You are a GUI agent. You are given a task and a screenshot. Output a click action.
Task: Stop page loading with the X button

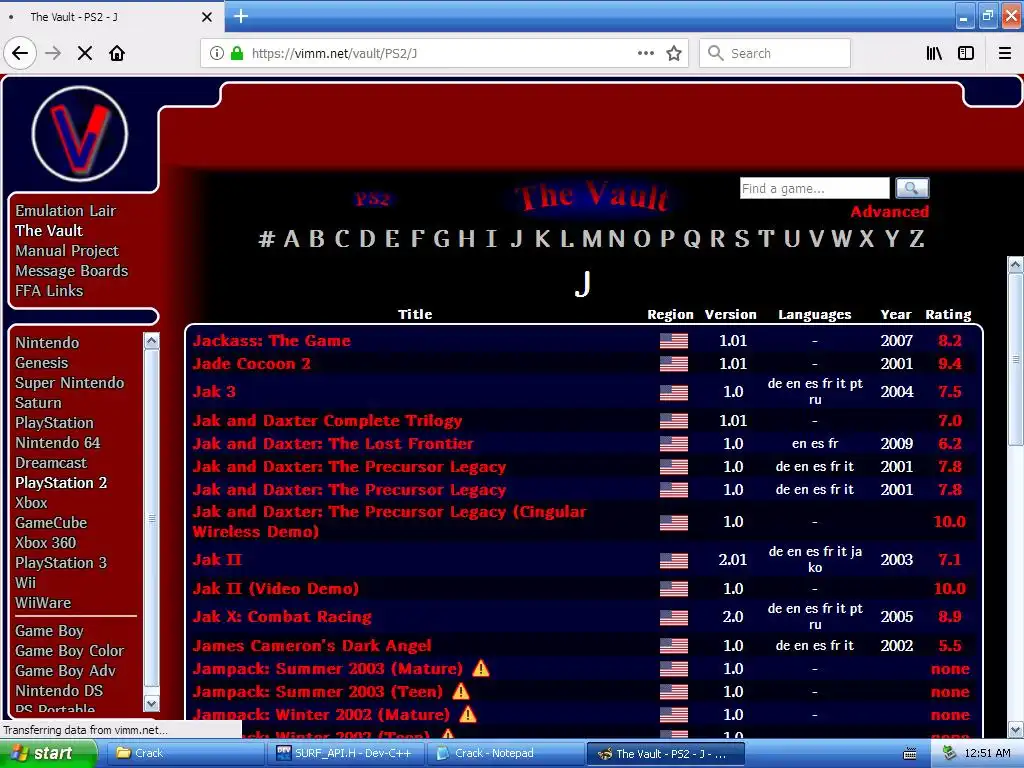click(x=85, y=53)
